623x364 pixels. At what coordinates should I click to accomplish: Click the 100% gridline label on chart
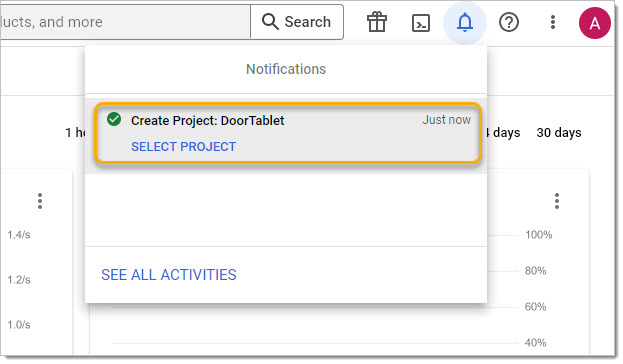[538, 235]
